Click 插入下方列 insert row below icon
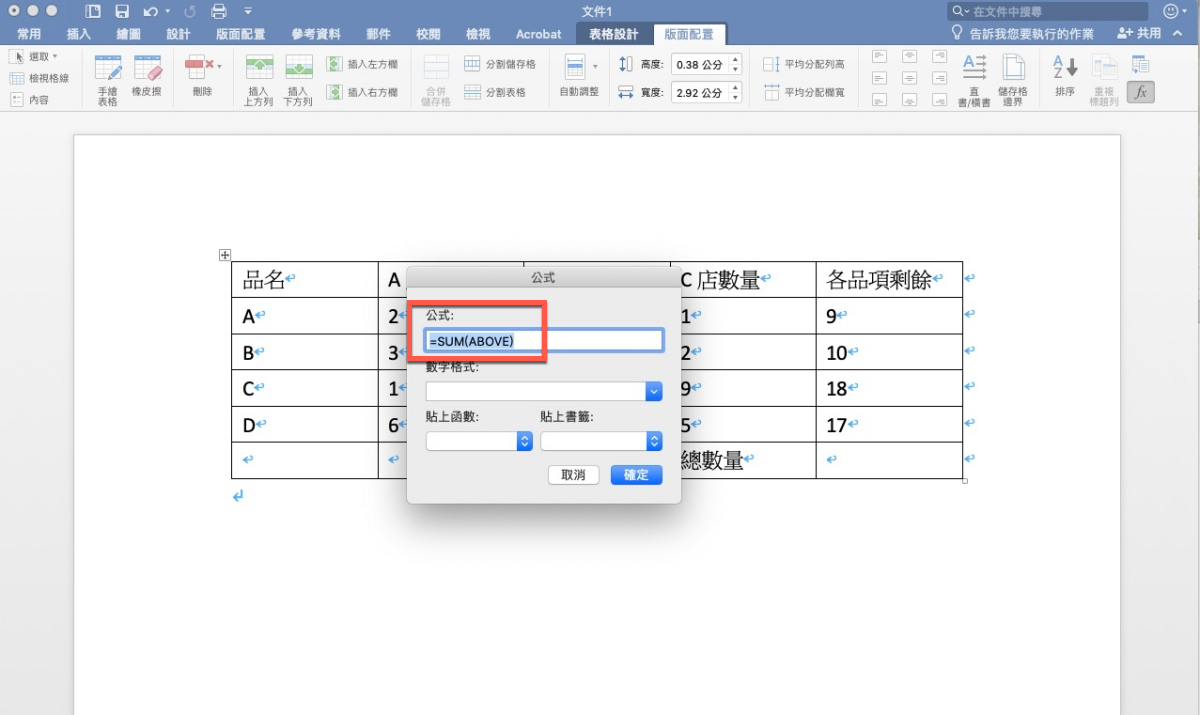1200x715 pixels. point(298,80)
